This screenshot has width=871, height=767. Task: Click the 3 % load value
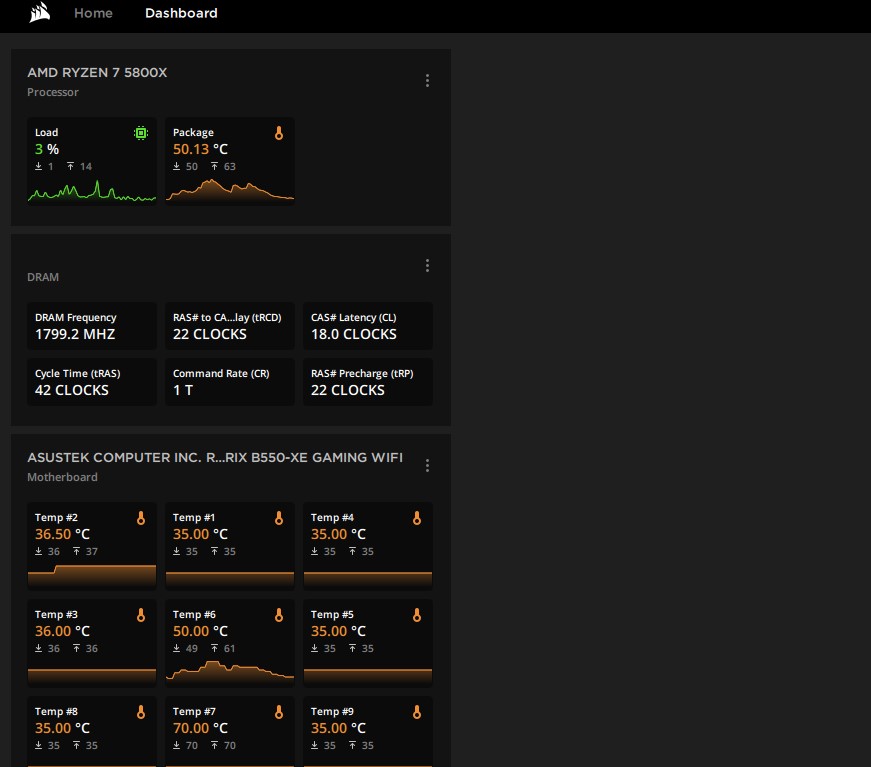(47, 149)
